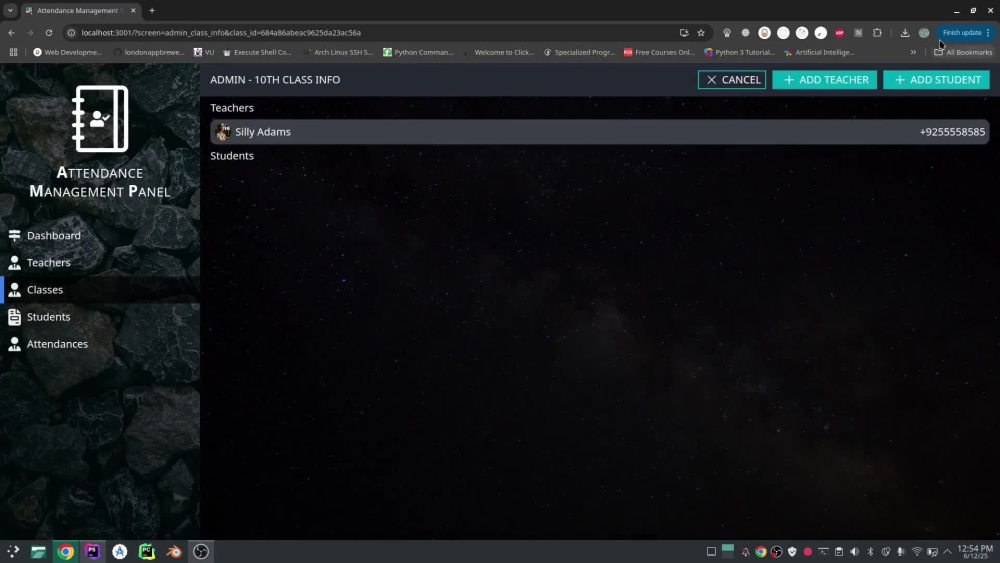The width and height of the screenshot is (1000, 563).
Task: Click the Teachers section heading
Action: [232, 108]
